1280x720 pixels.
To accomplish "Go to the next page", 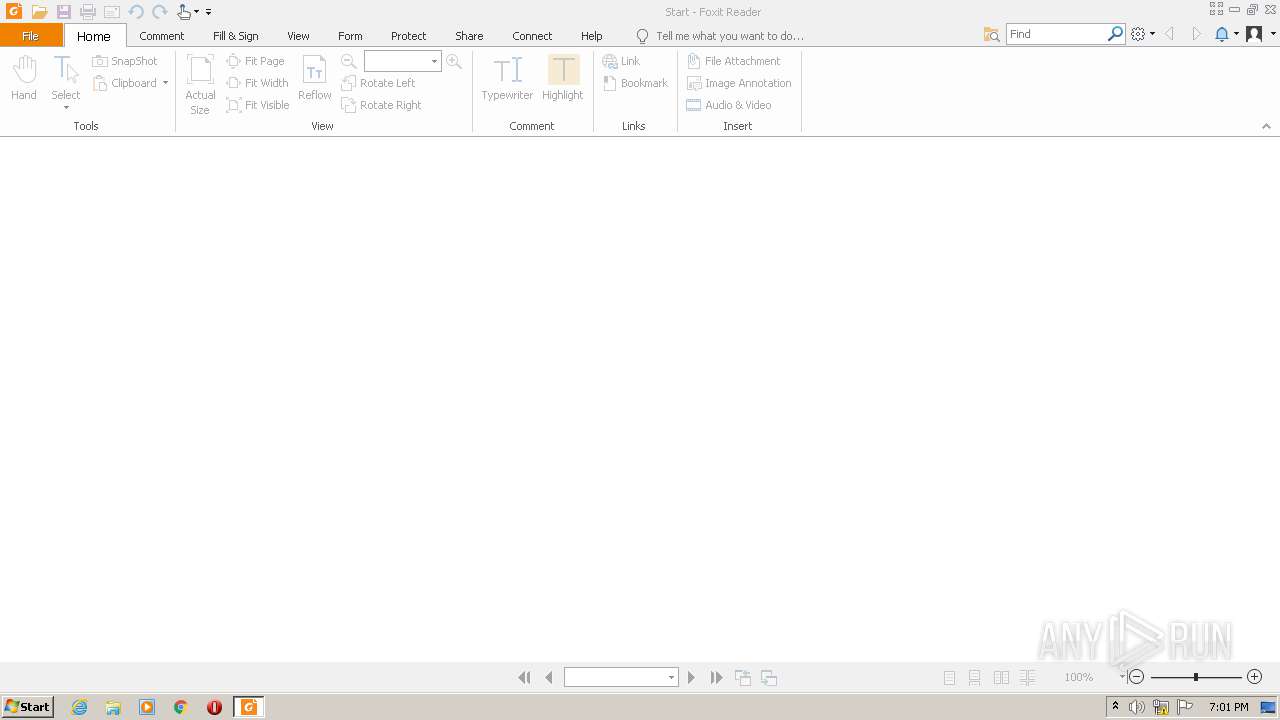I will 691,678.
